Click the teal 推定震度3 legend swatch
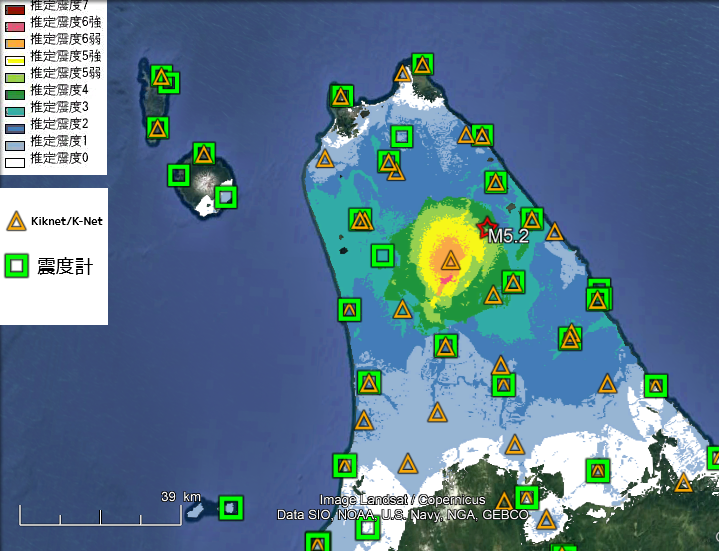 pos(14,107)
